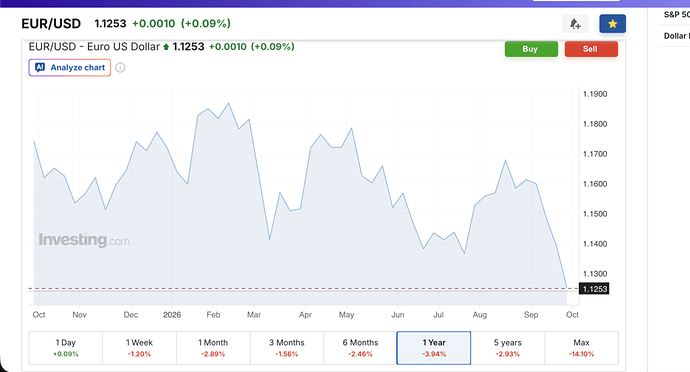
Task: Click the 1.1253 current price label on axis
Action: pos(594,289)
